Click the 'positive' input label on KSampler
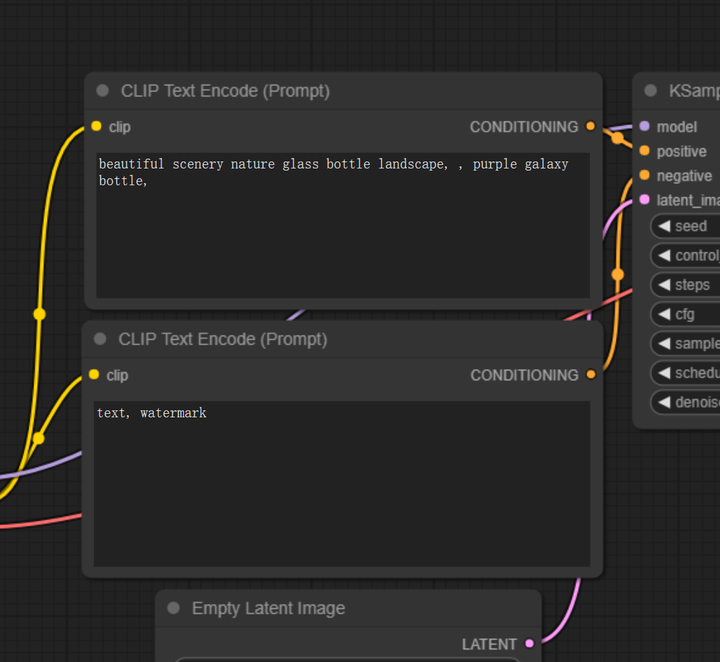This screenshot has height=662, width=720. pos(681,151)
